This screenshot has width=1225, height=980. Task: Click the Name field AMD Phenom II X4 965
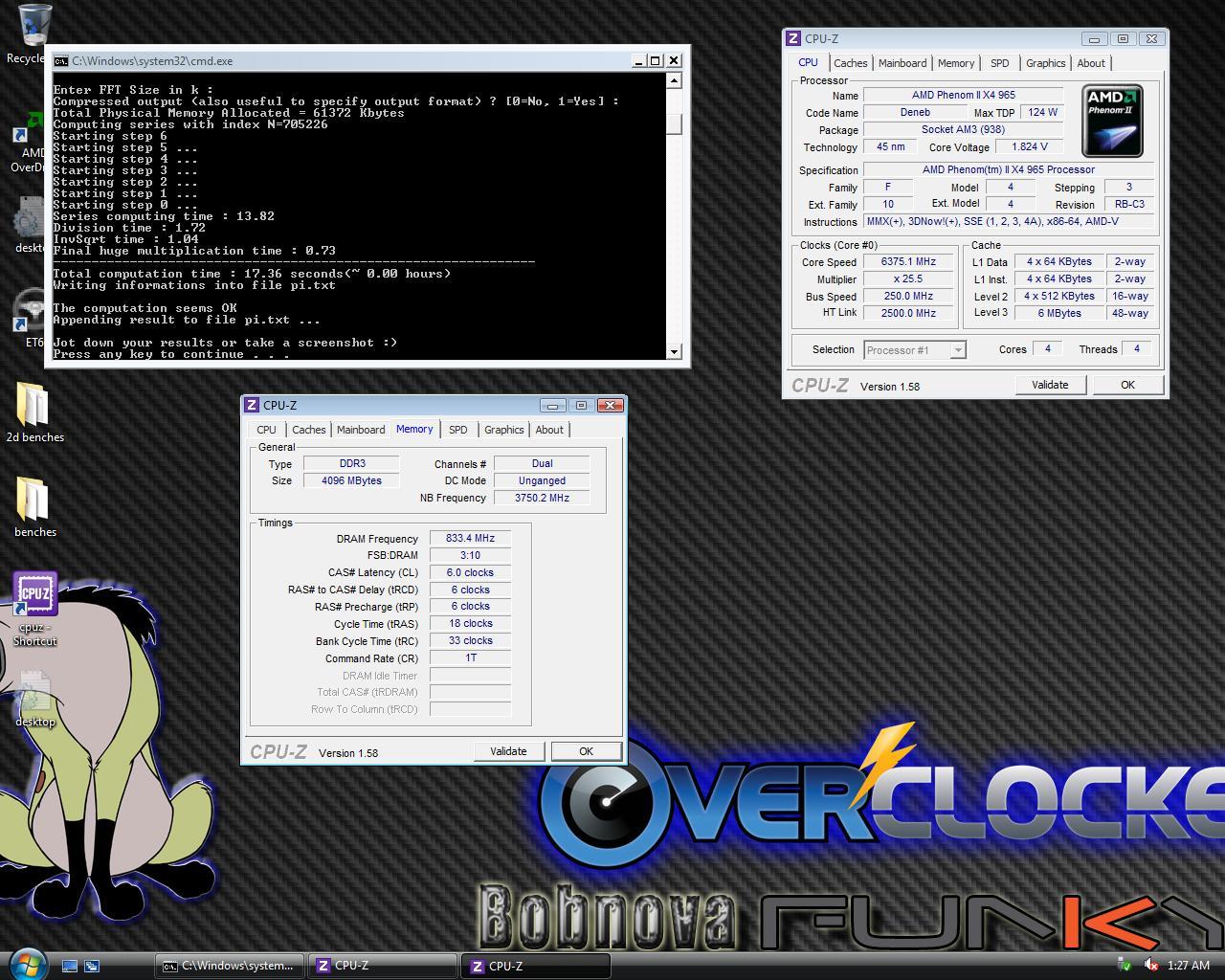point(963,95)
